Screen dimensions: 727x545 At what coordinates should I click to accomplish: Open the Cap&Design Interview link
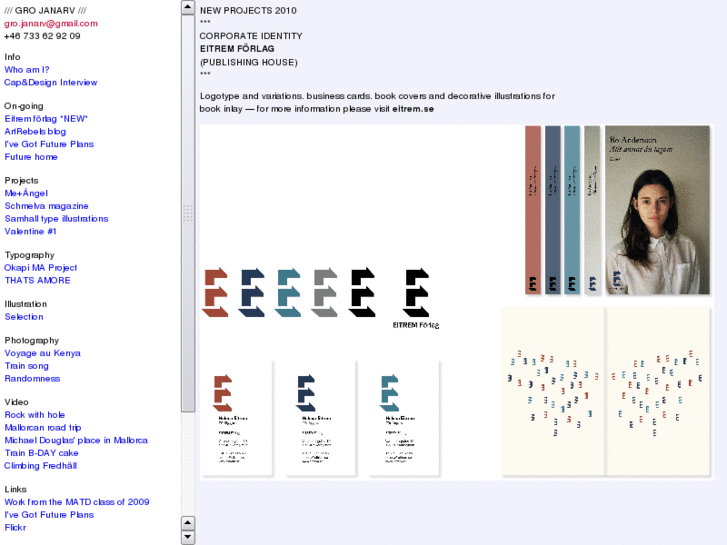pos(51,82)
